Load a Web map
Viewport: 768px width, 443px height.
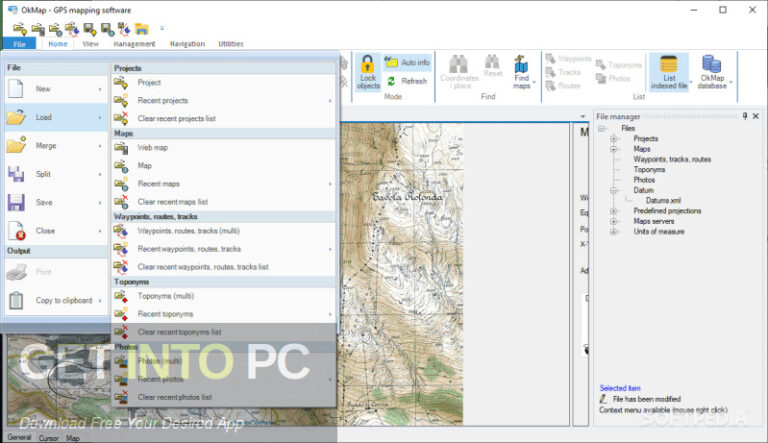pyautogui.click(x=224, y=148)
